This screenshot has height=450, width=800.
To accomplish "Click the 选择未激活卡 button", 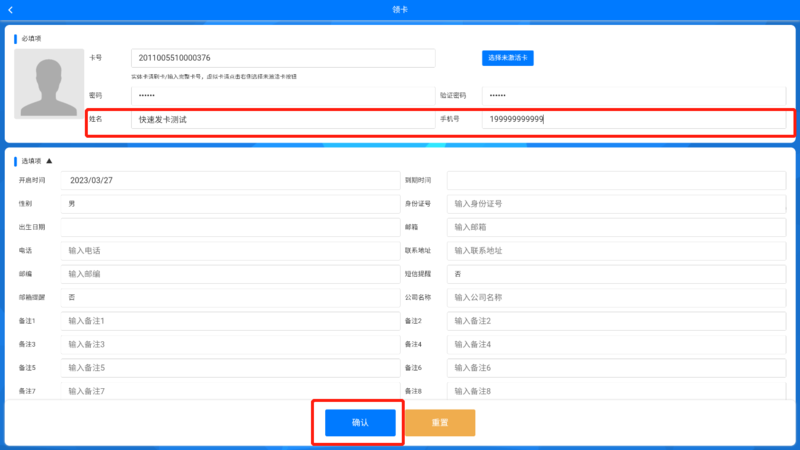I will 507,58.
